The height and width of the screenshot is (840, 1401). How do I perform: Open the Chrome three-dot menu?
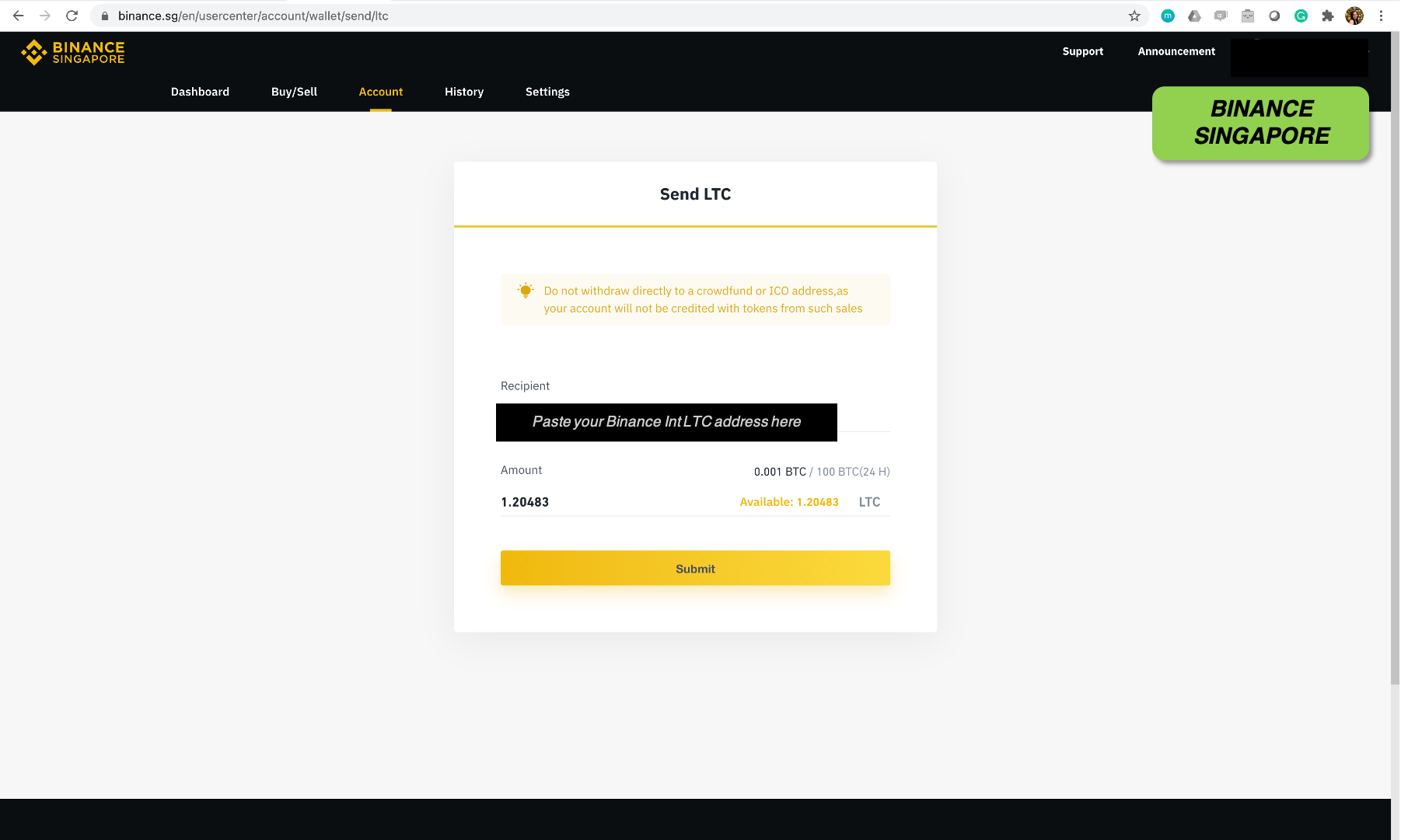click(1381, 16)
